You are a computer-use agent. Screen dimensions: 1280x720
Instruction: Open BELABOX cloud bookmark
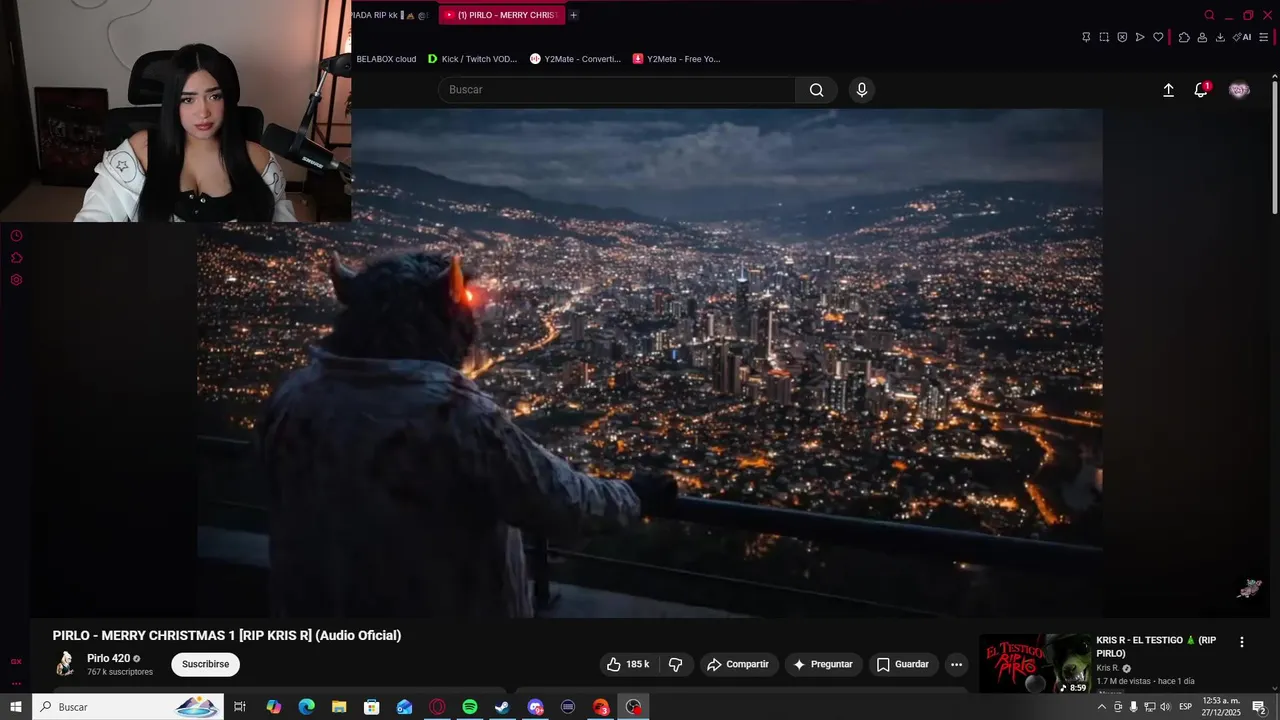[386, 59]
